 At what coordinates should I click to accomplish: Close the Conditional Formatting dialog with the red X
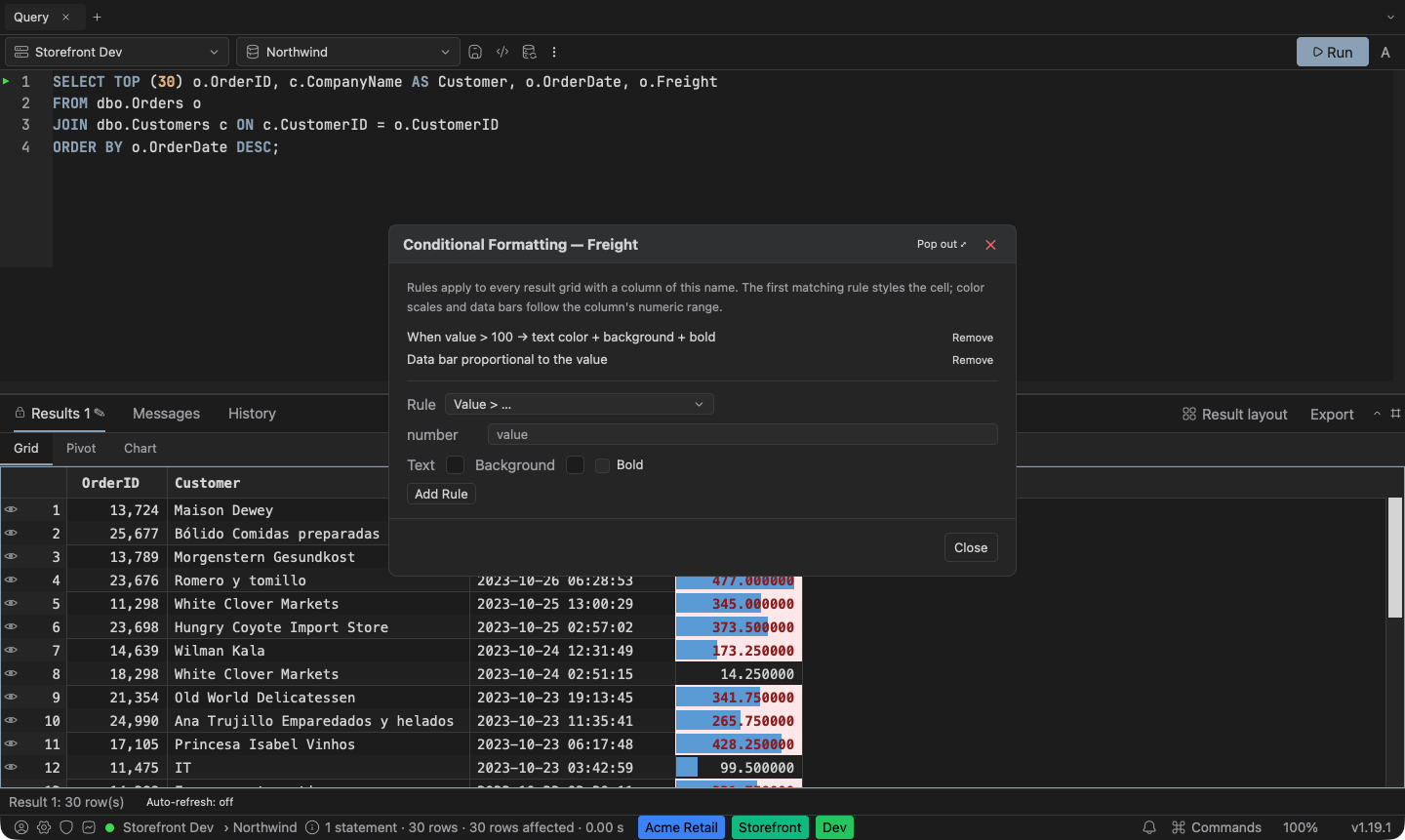coord(990,245)
